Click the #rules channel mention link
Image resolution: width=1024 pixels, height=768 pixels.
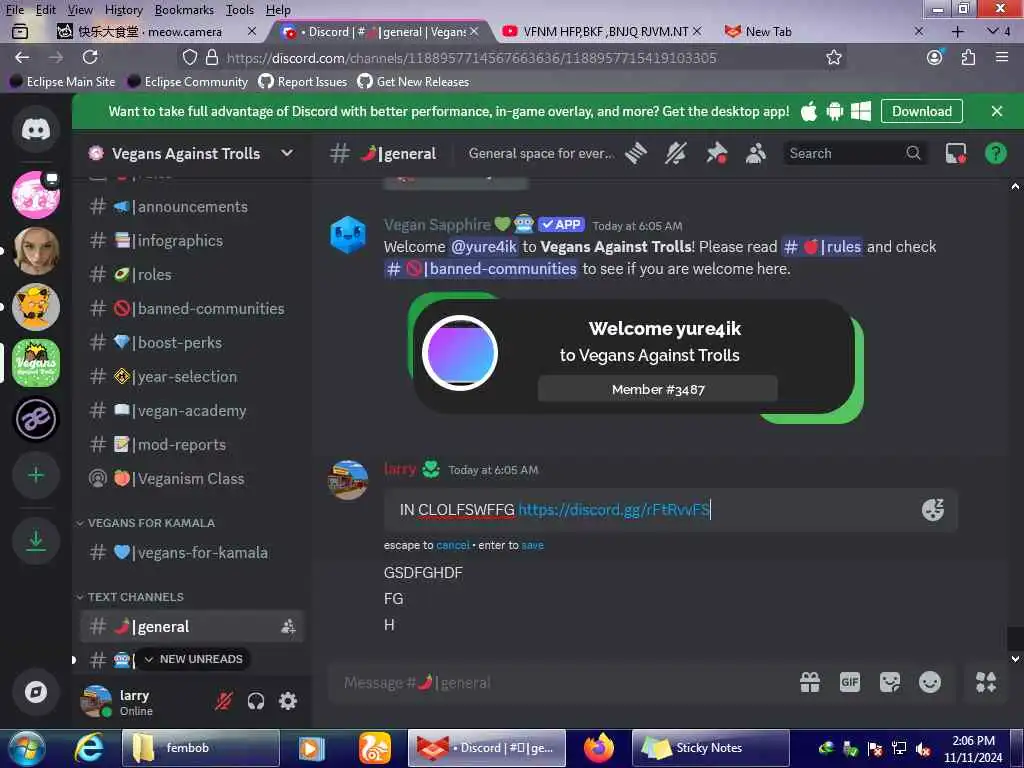822,247
